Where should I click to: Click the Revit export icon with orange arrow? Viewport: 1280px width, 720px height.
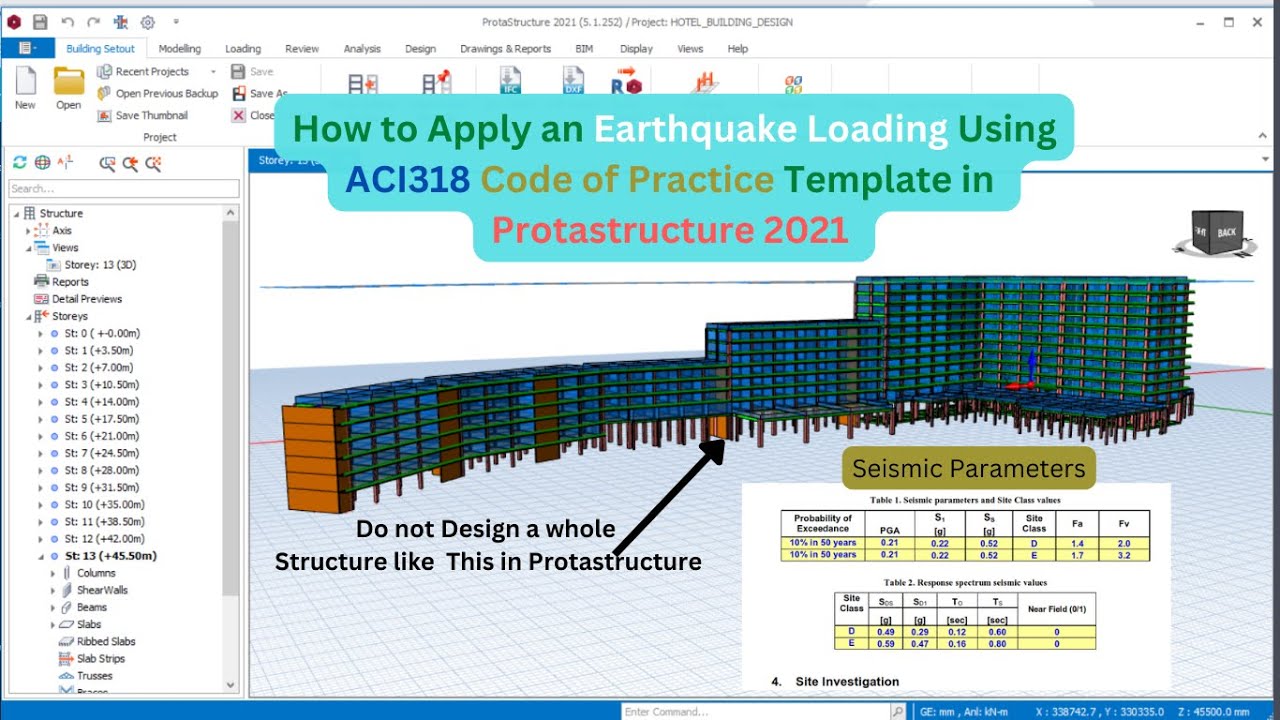(627, 81)
